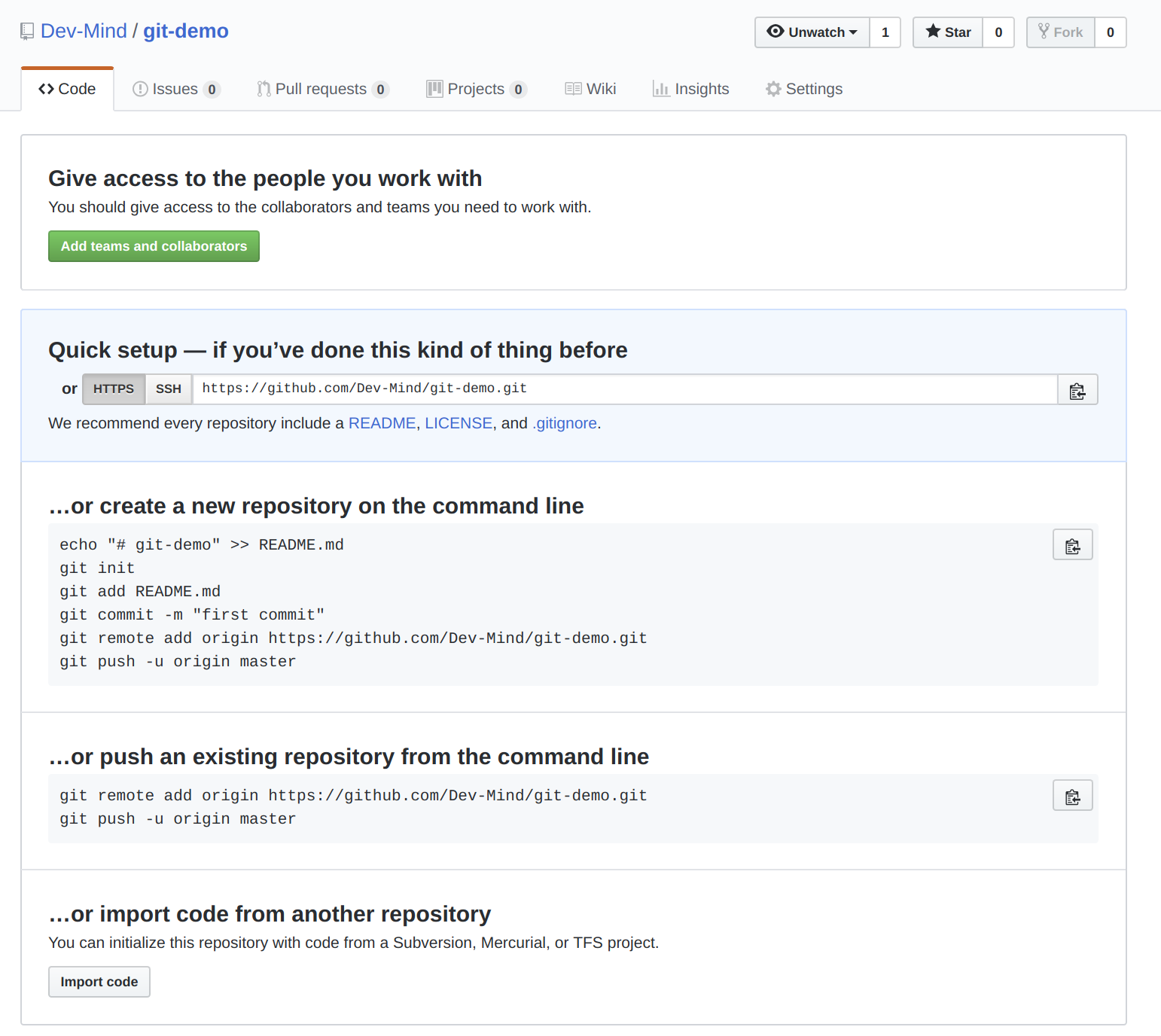Viewport: 1161px width, 1036px height.
Task: Click the 'git commit -m "first commit"' line
Action: [192, 615]
